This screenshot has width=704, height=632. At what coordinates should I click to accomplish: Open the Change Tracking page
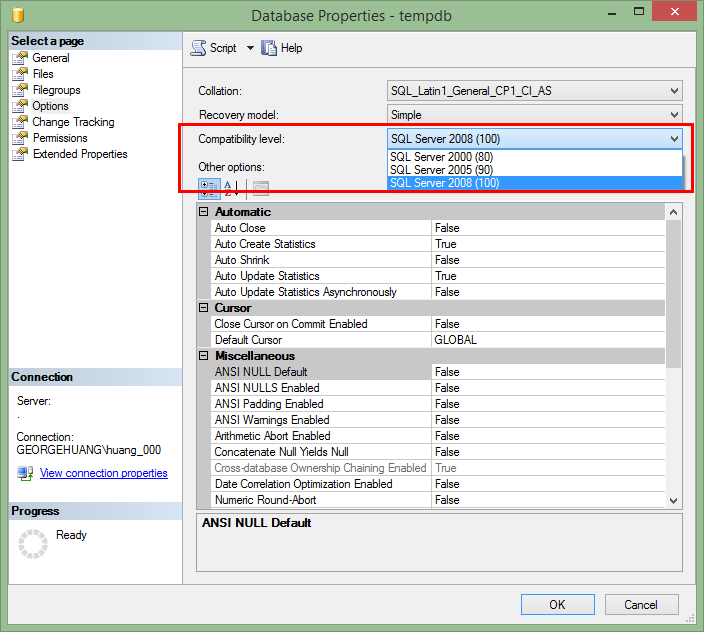(x=73, y=122)
